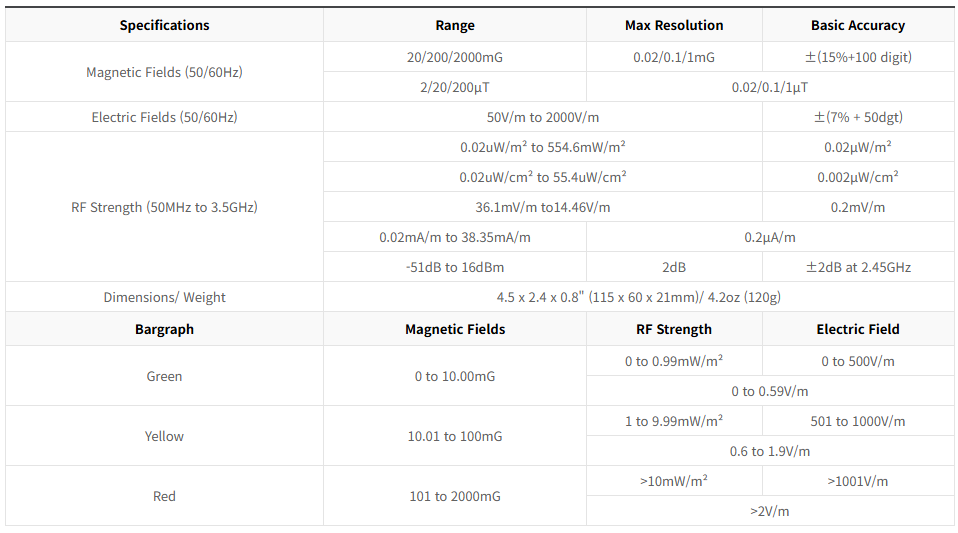Click the Basic Accuracy column header
958x533 pixels.
click(857, 25)
